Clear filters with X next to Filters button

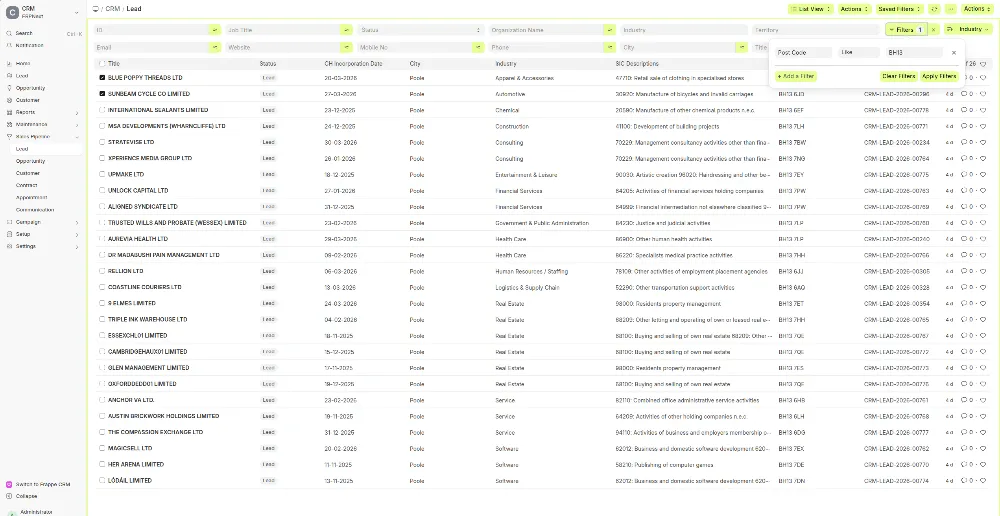[x=934, y=30]
